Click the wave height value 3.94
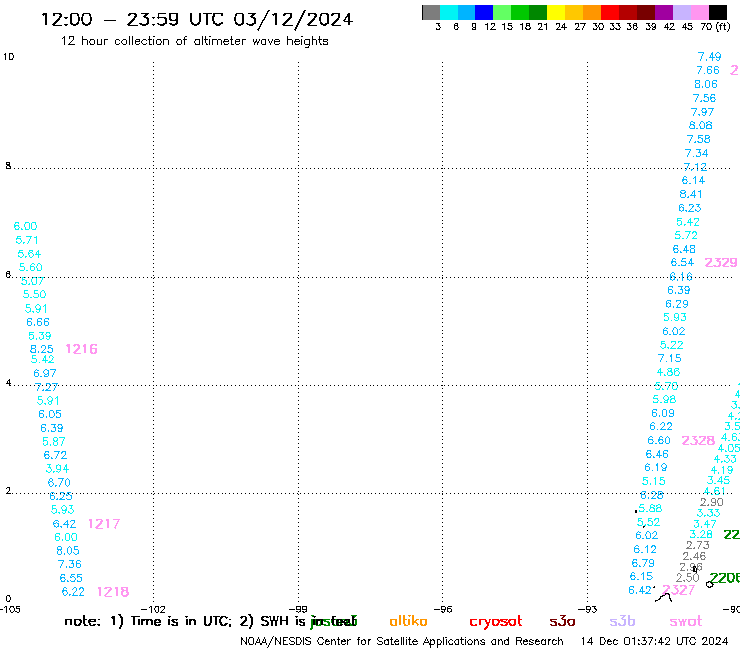Viewport: 740px width, 650px height. (57, 469)
